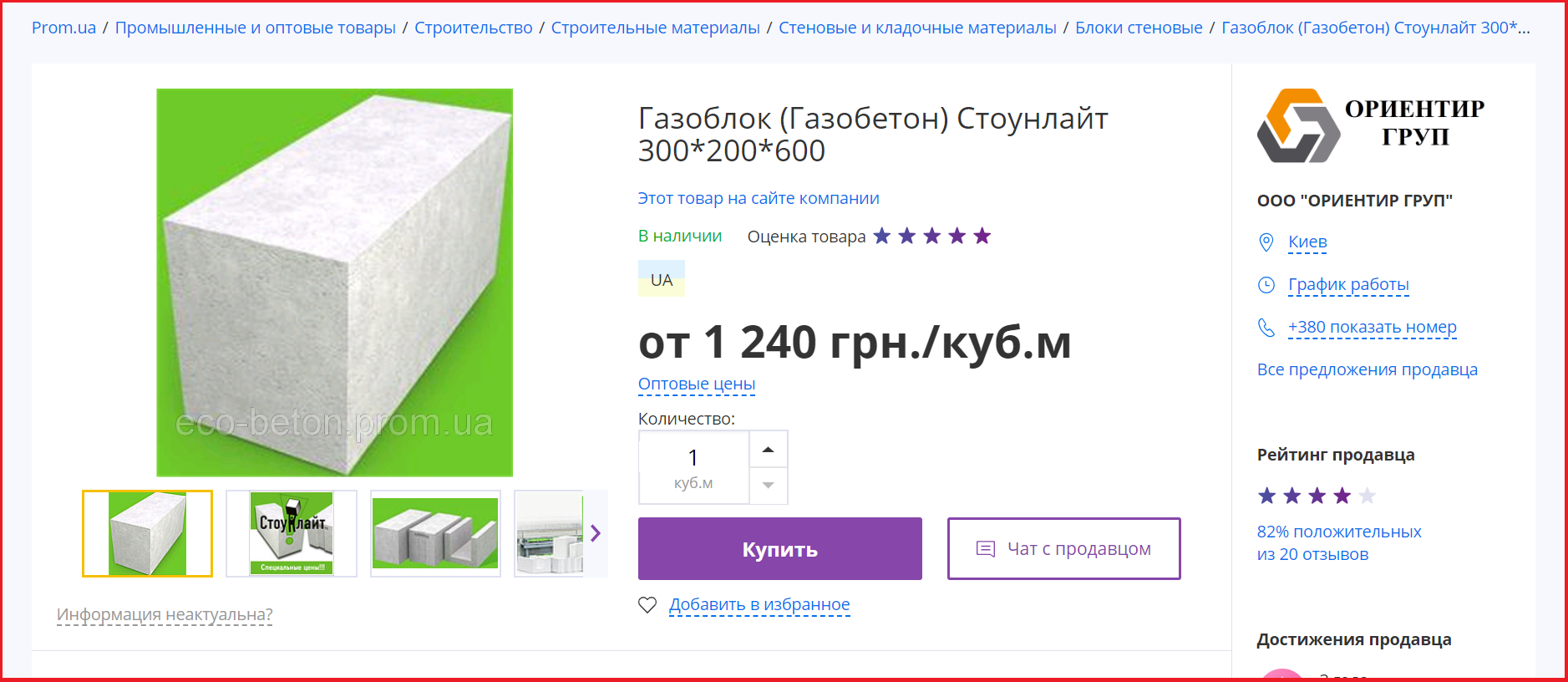This screenshot has height=682, width=1568.
Task: Show the +380 phone number
Action: [1373, 328]
